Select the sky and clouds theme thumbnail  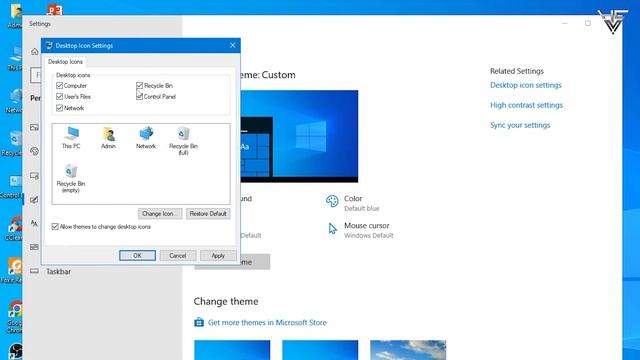[x=408, y=350]
